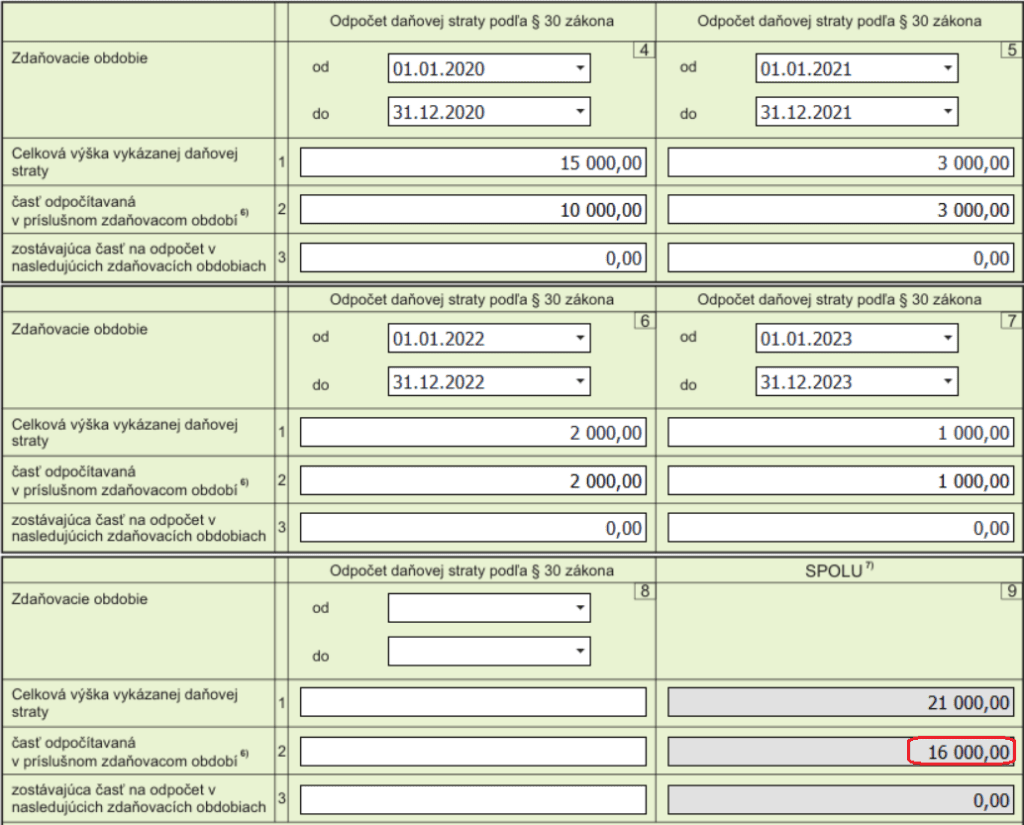This screenshot has height=825, width=1024.
Task: Click the empty total loss field in section 8
Action: [x=473, y=702]
